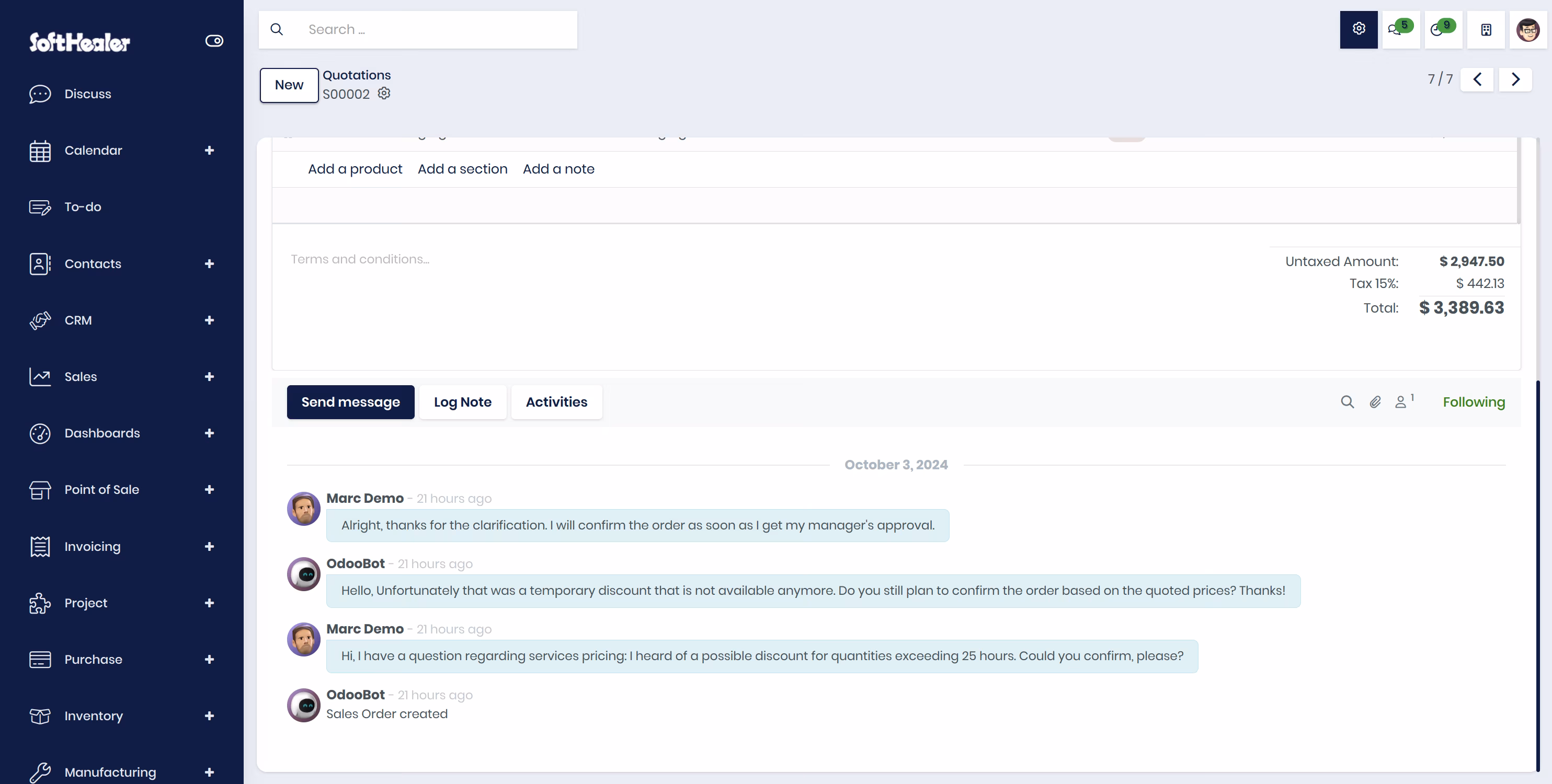Screen dimensions: 1552x784
Task: Open the user avatar menu
Action: tap(1528, 29)
